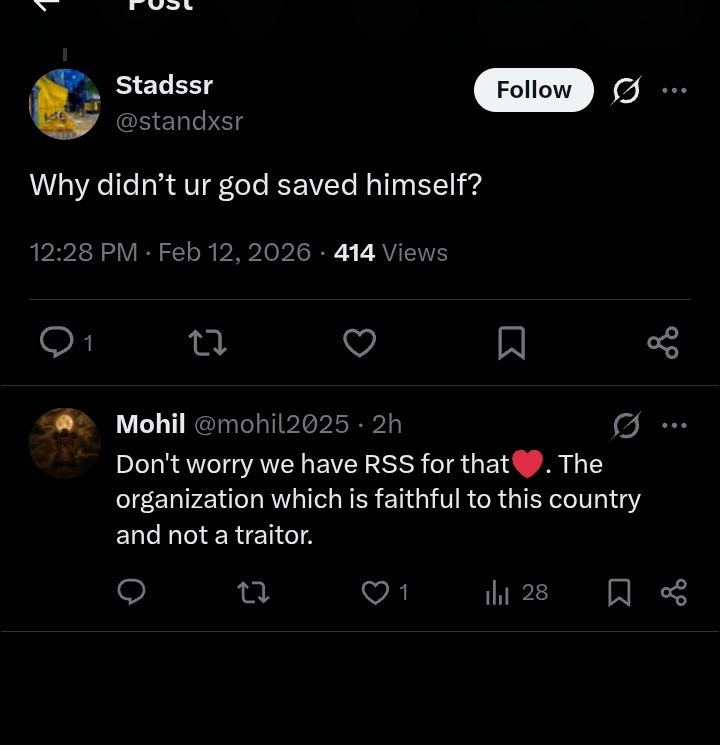Open the @standxsr handle
The width and height of the screenshot is (720, 745).
pos(179,121)
